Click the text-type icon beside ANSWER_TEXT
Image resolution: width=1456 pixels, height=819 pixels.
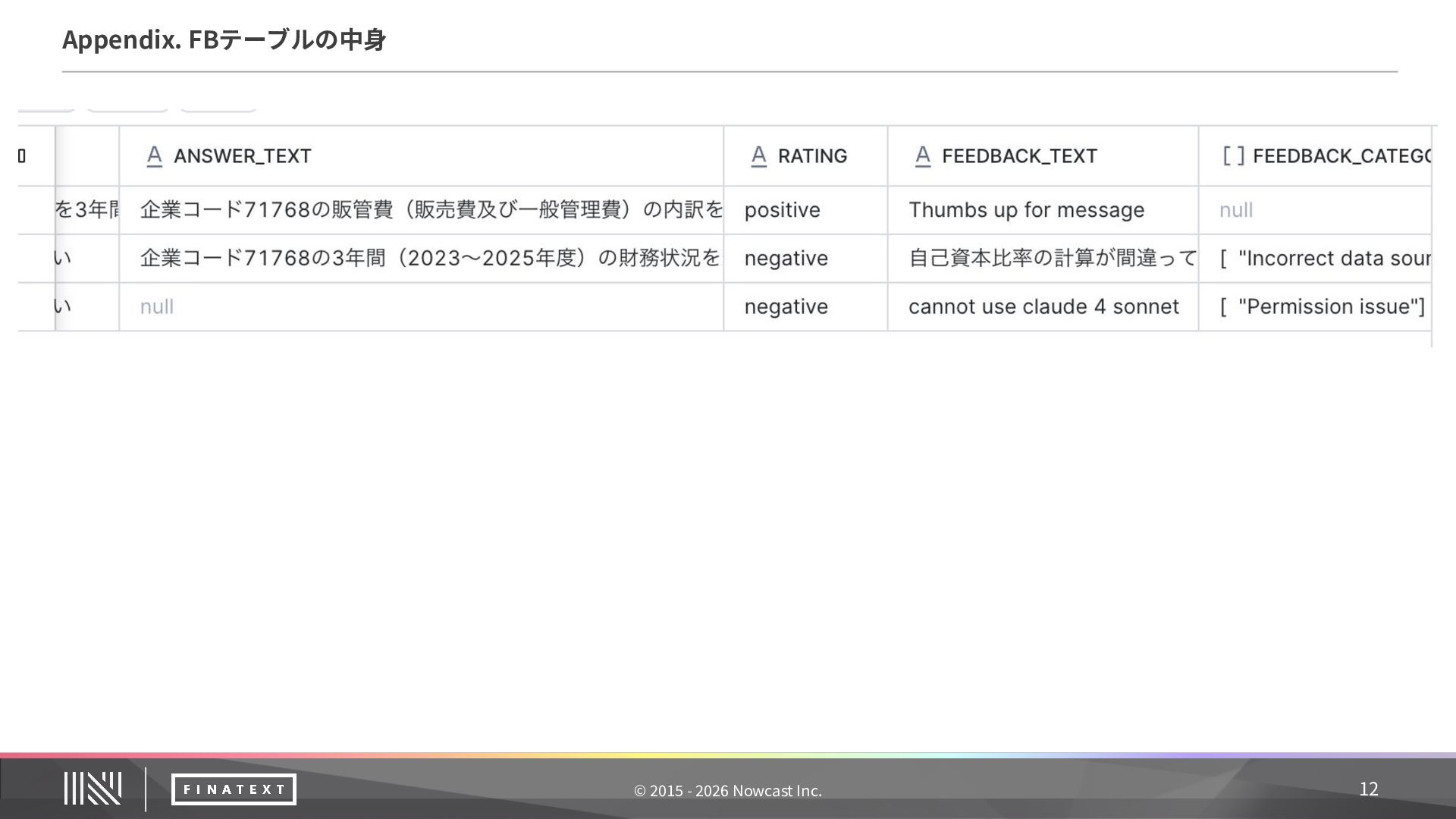154,156
